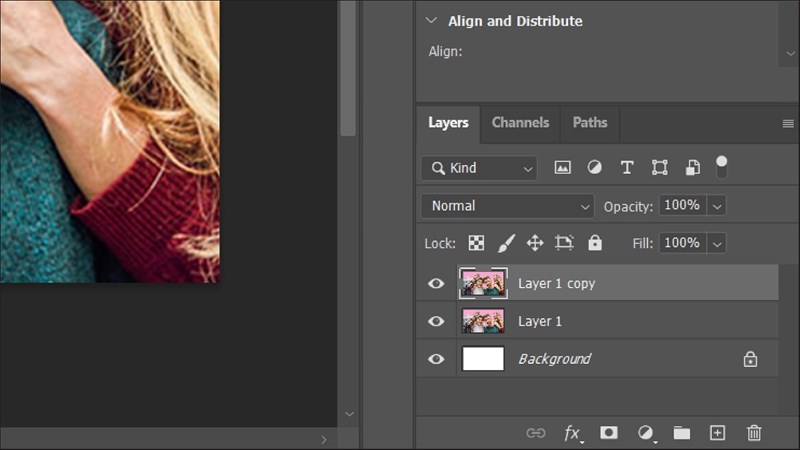Click the Align and Distribute heading
The height and width of the screenshot is (450, 800).
pos(515,21)
